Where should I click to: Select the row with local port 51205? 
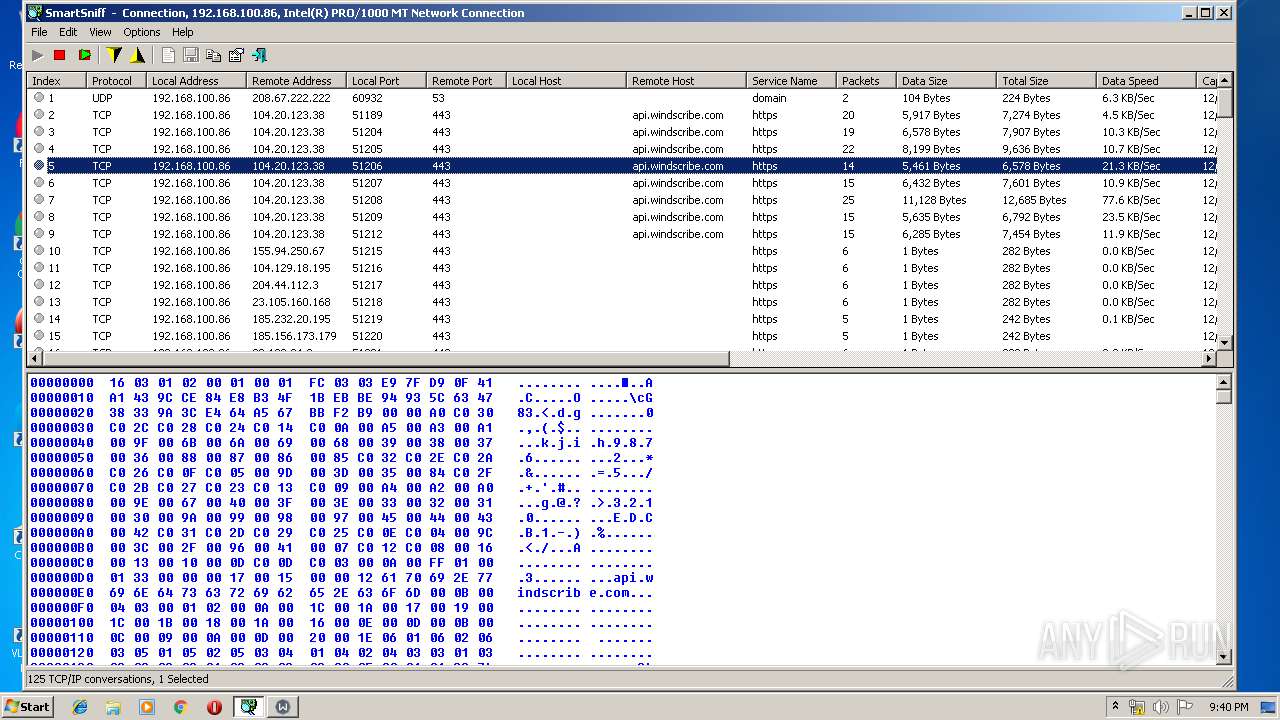tap(622, 149)
